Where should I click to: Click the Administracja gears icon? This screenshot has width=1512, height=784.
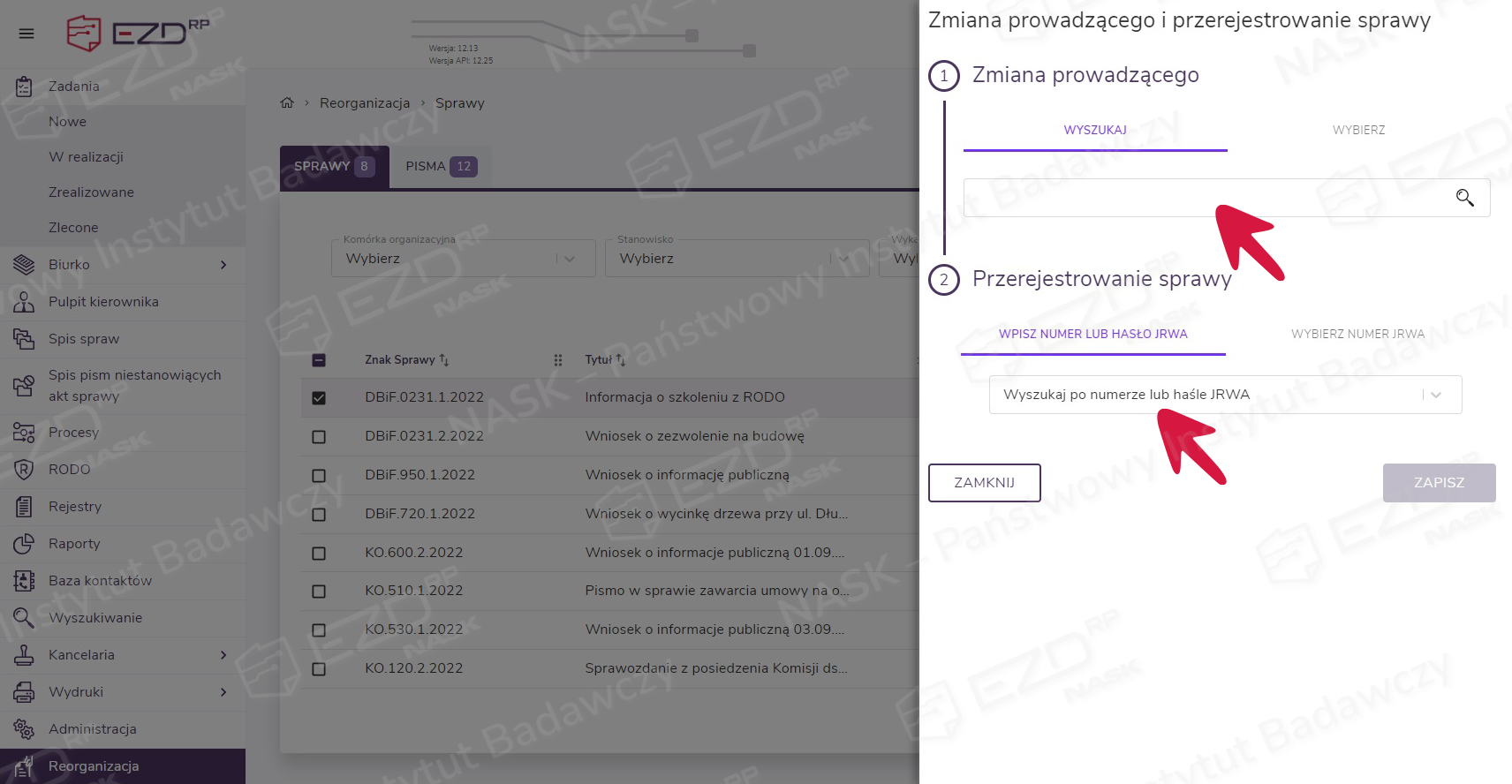pos(24,729)
